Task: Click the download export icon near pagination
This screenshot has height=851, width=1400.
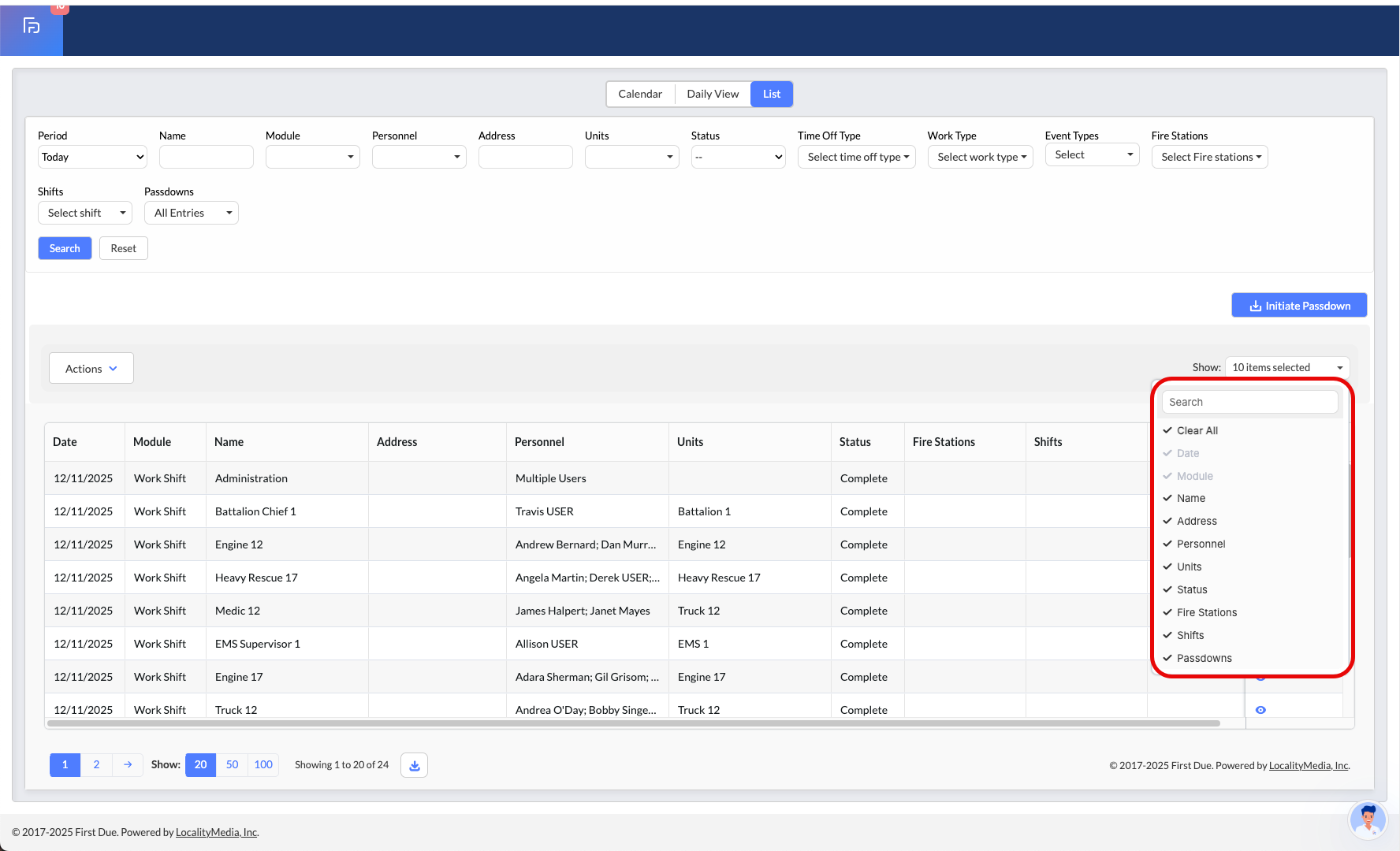Action: click(x=414, y=765)
